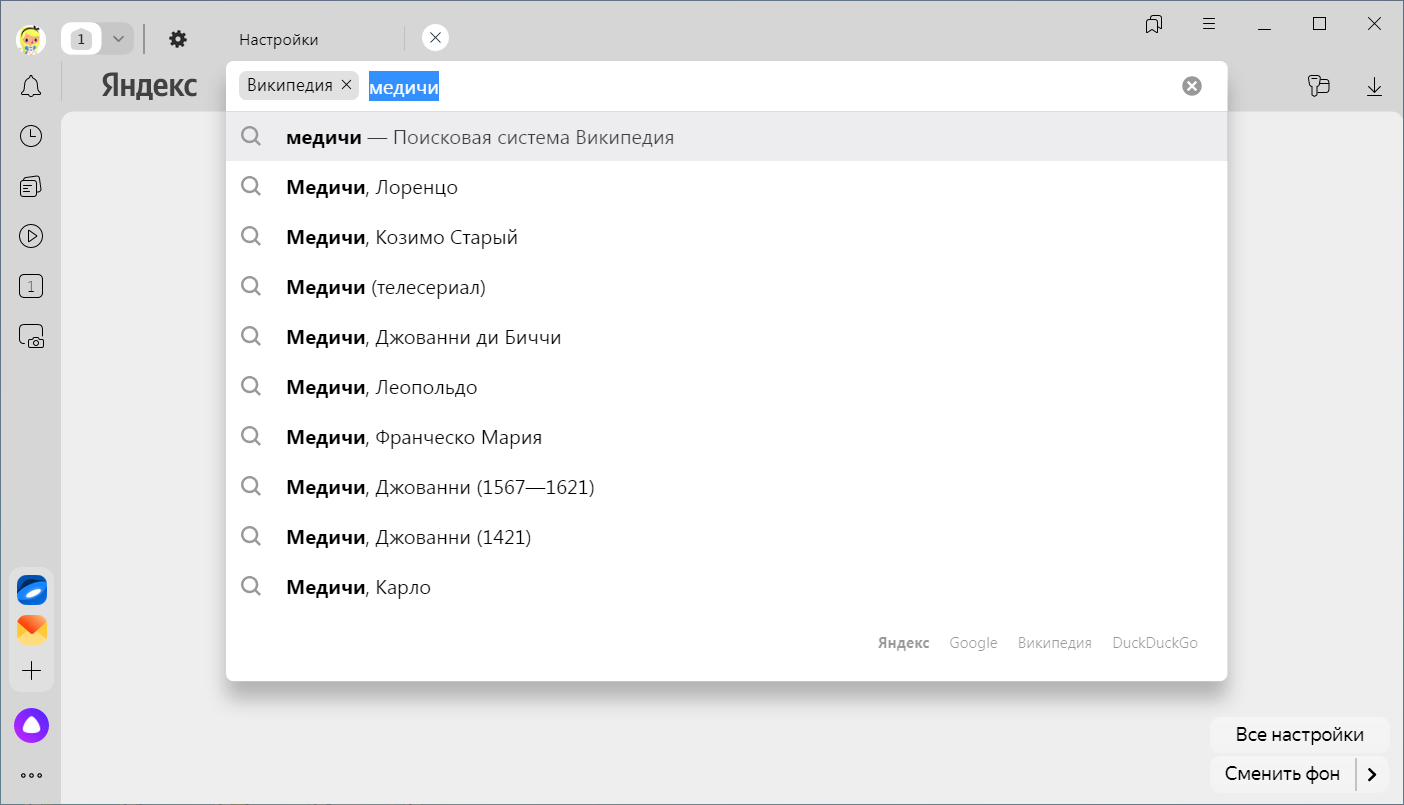Click the Яндекс logo
1404x805 pixels.
(x=149, y=86)
